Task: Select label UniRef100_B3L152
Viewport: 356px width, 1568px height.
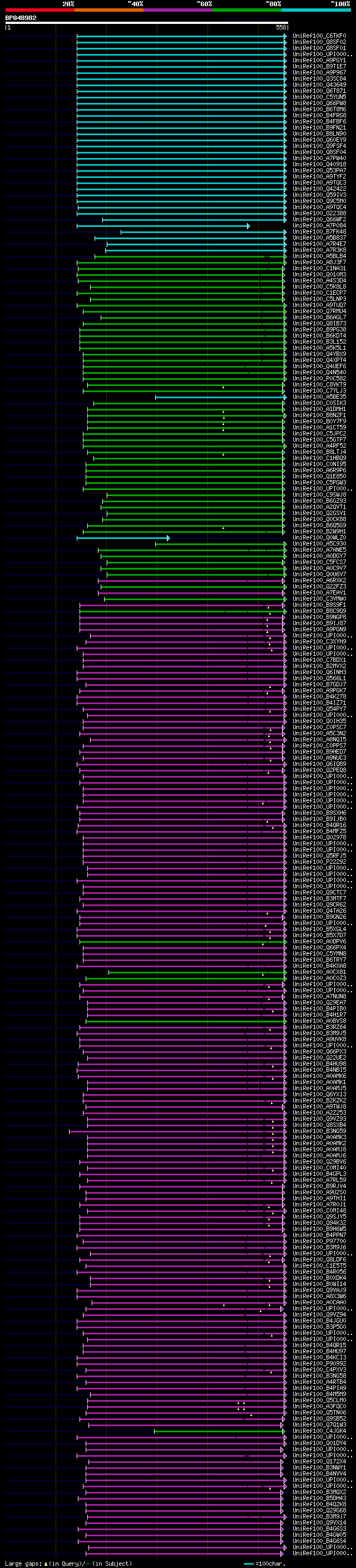Action: coord(319,342)
